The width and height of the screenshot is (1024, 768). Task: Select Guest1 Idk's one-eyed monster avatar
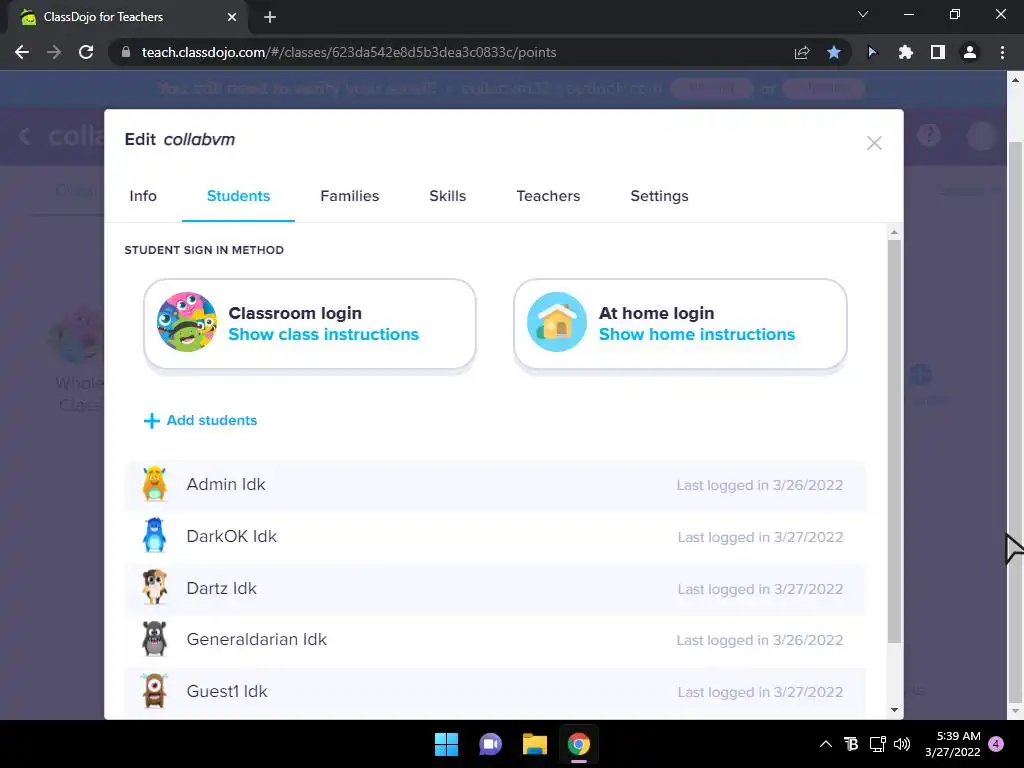tap(155, 691)
